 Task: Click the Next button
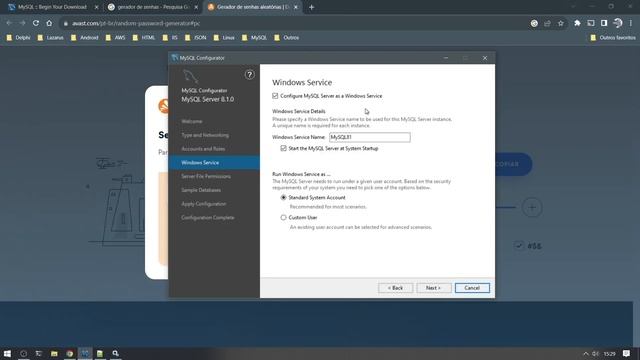pos(433,288)
